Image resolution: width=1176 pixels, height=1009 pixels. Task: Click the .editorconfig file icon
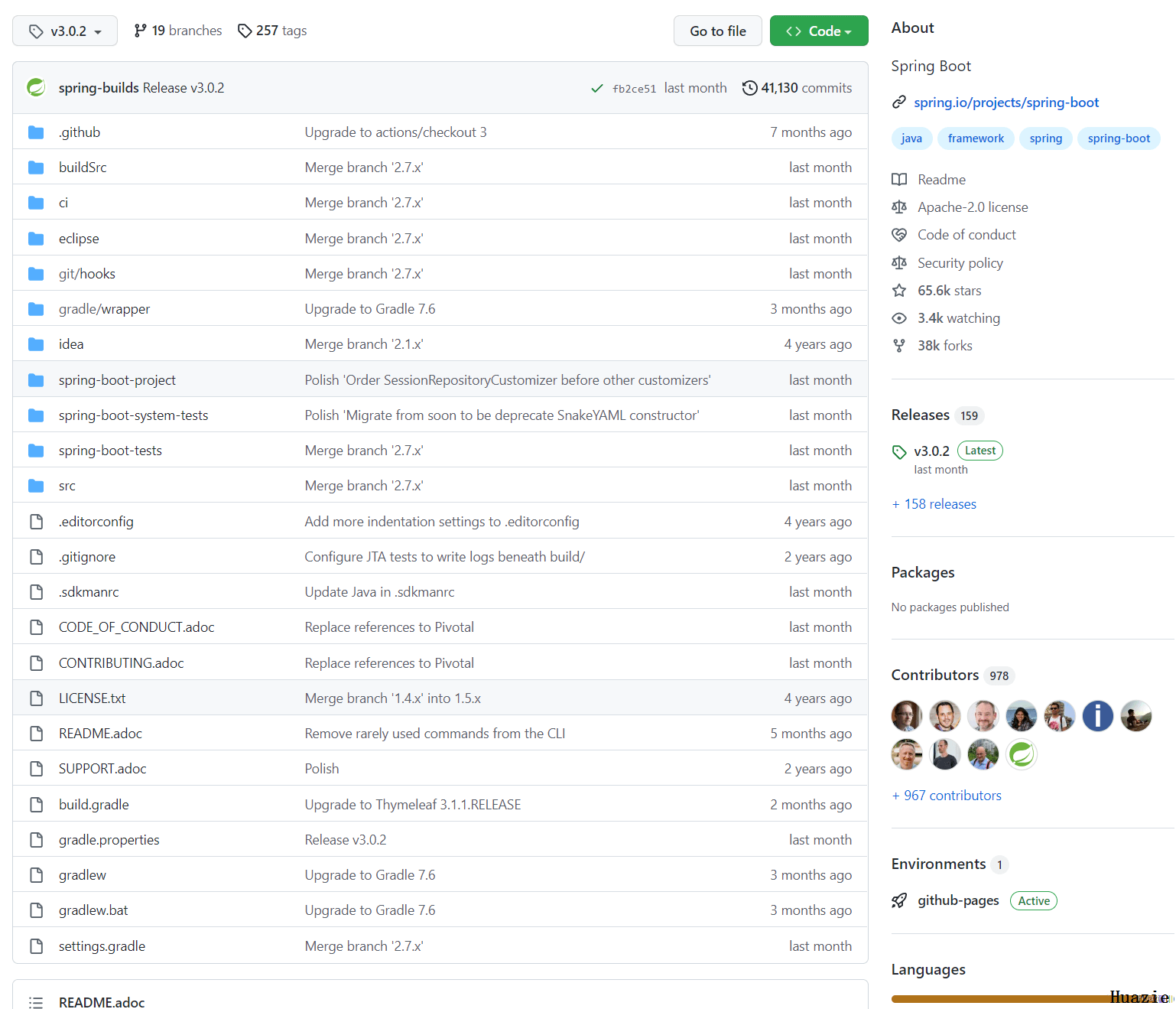coord(36,522)
